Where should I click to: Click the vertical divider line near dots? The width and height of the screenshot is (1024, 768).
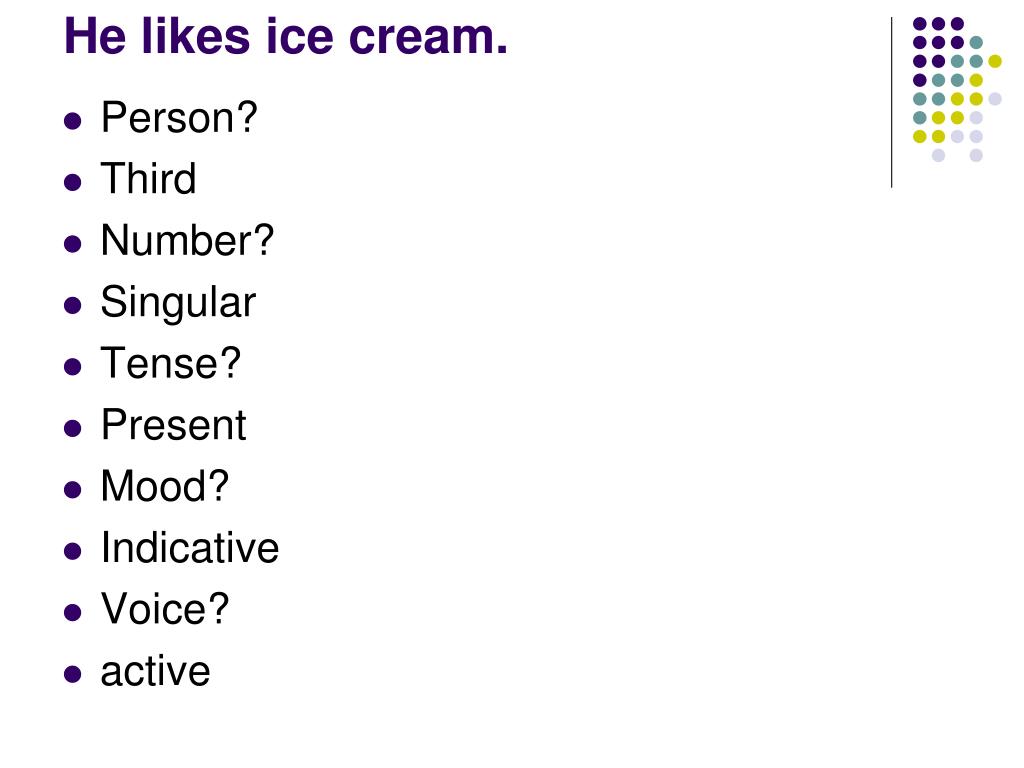click(x=891, y=103)
